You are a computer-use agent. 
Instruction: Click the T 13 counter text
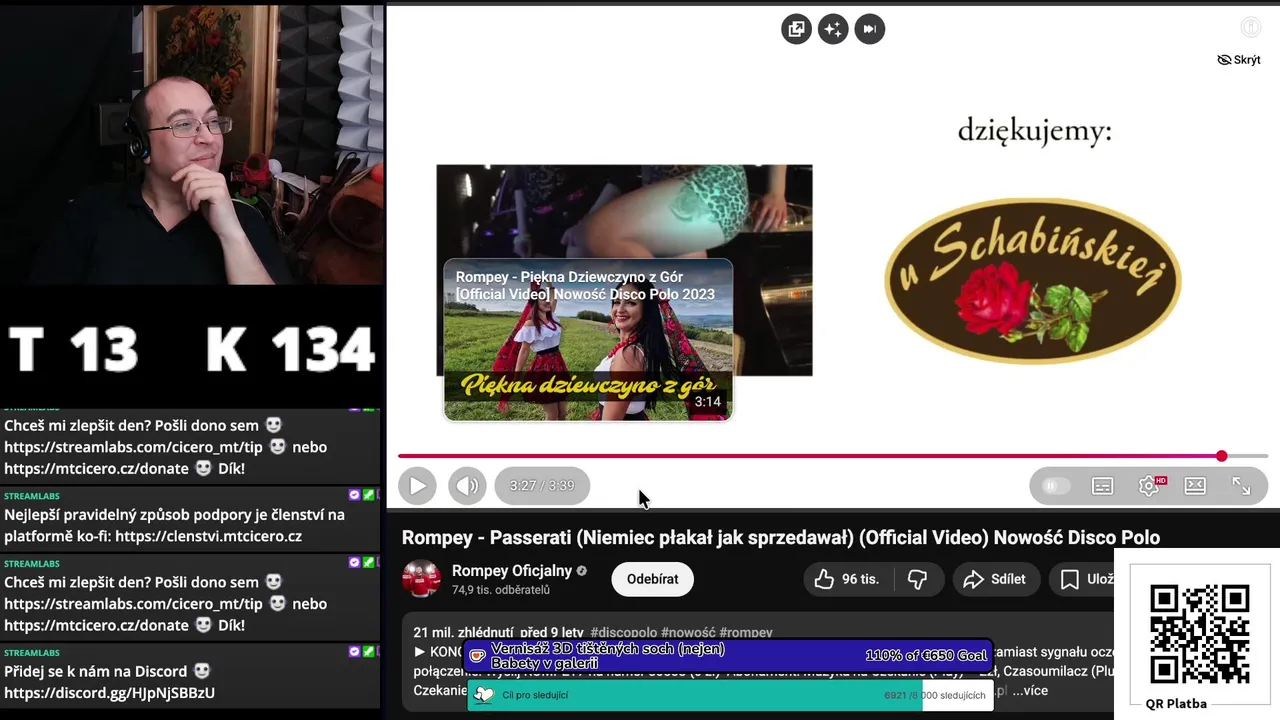click(73, 350)
